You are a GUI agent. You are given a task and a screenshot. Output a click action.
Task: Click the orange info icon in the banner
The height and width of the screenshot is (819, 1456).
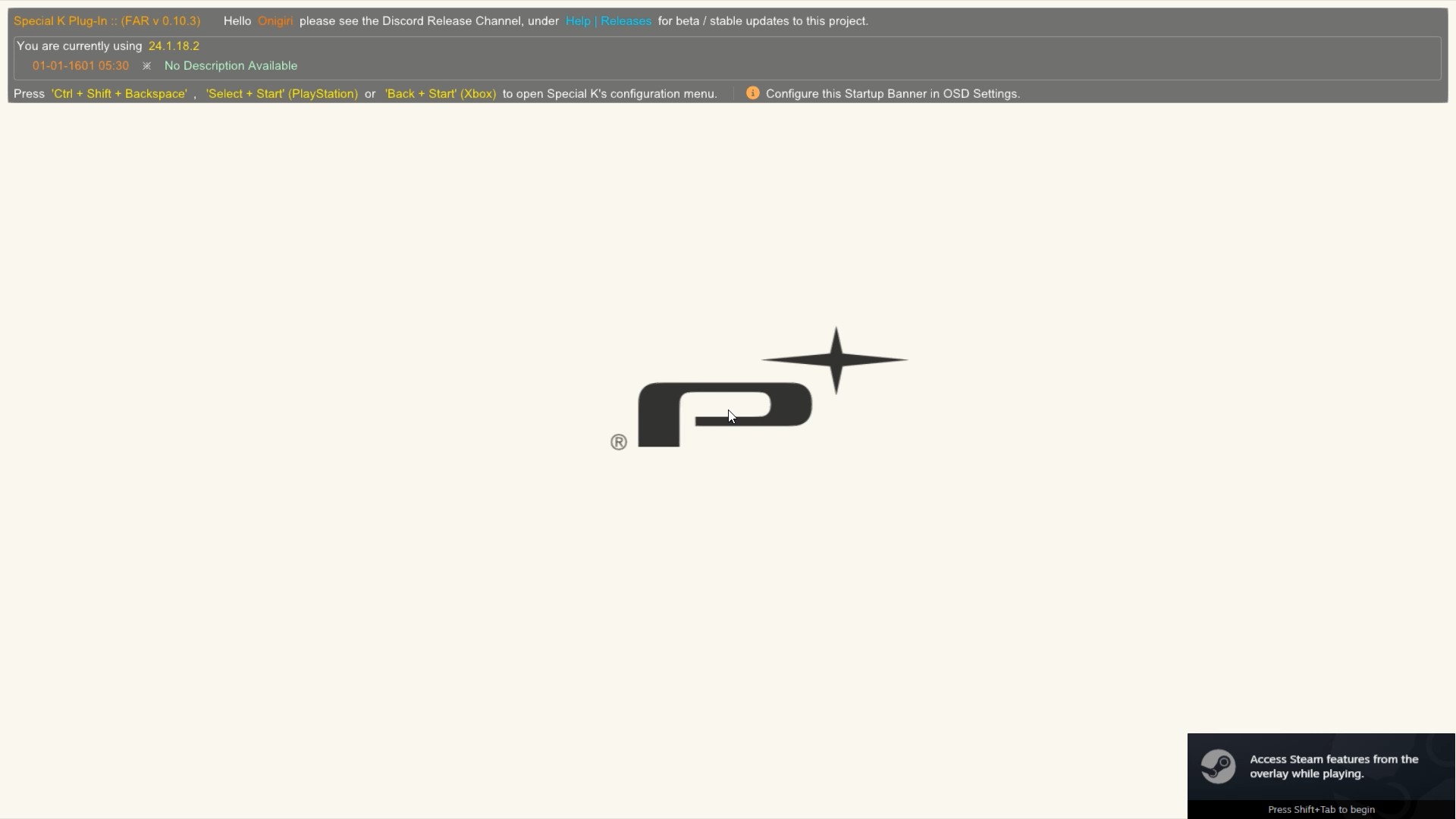(x=752, y=93)
